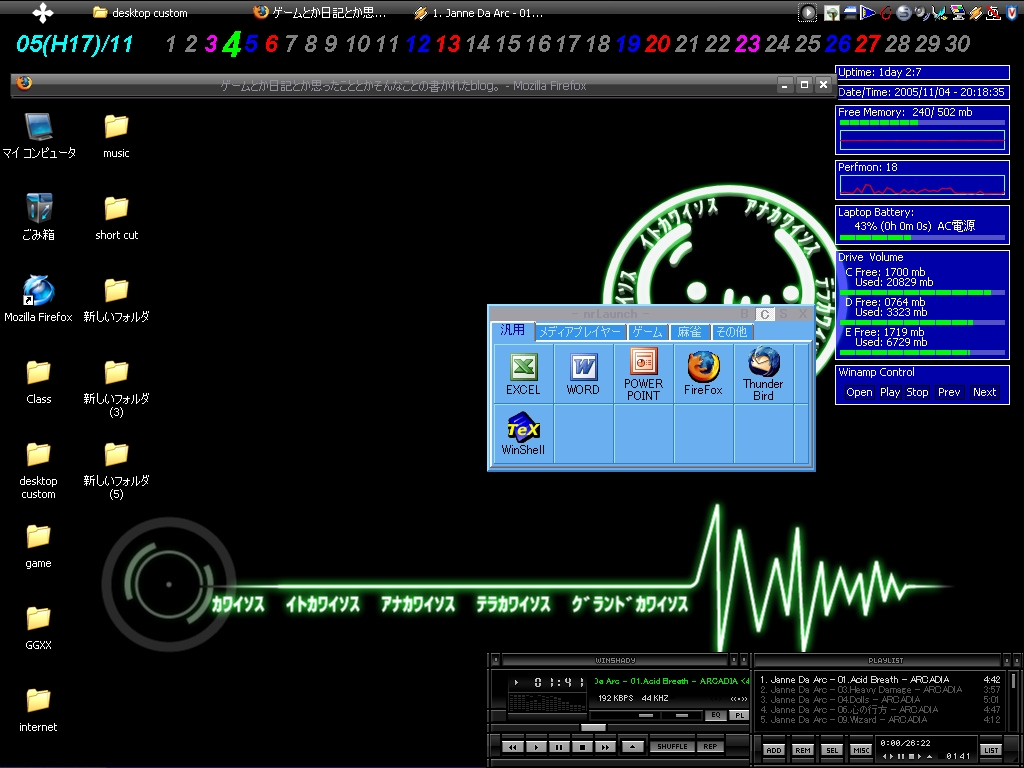Screen dimensions: 1024x768
Task: Pause playback in the Winamp player
Action: click(559, 746)
